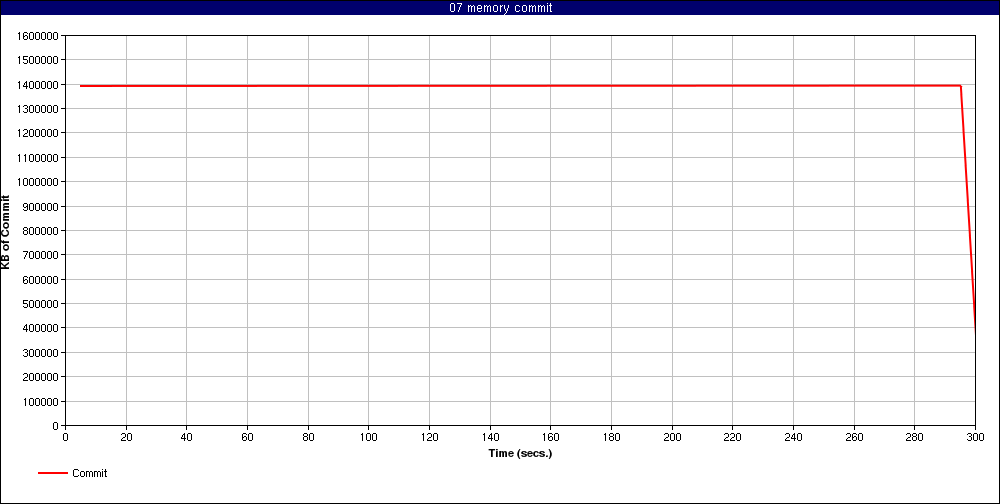Click the red Commit legend line swatch

(x=52, y=473)
